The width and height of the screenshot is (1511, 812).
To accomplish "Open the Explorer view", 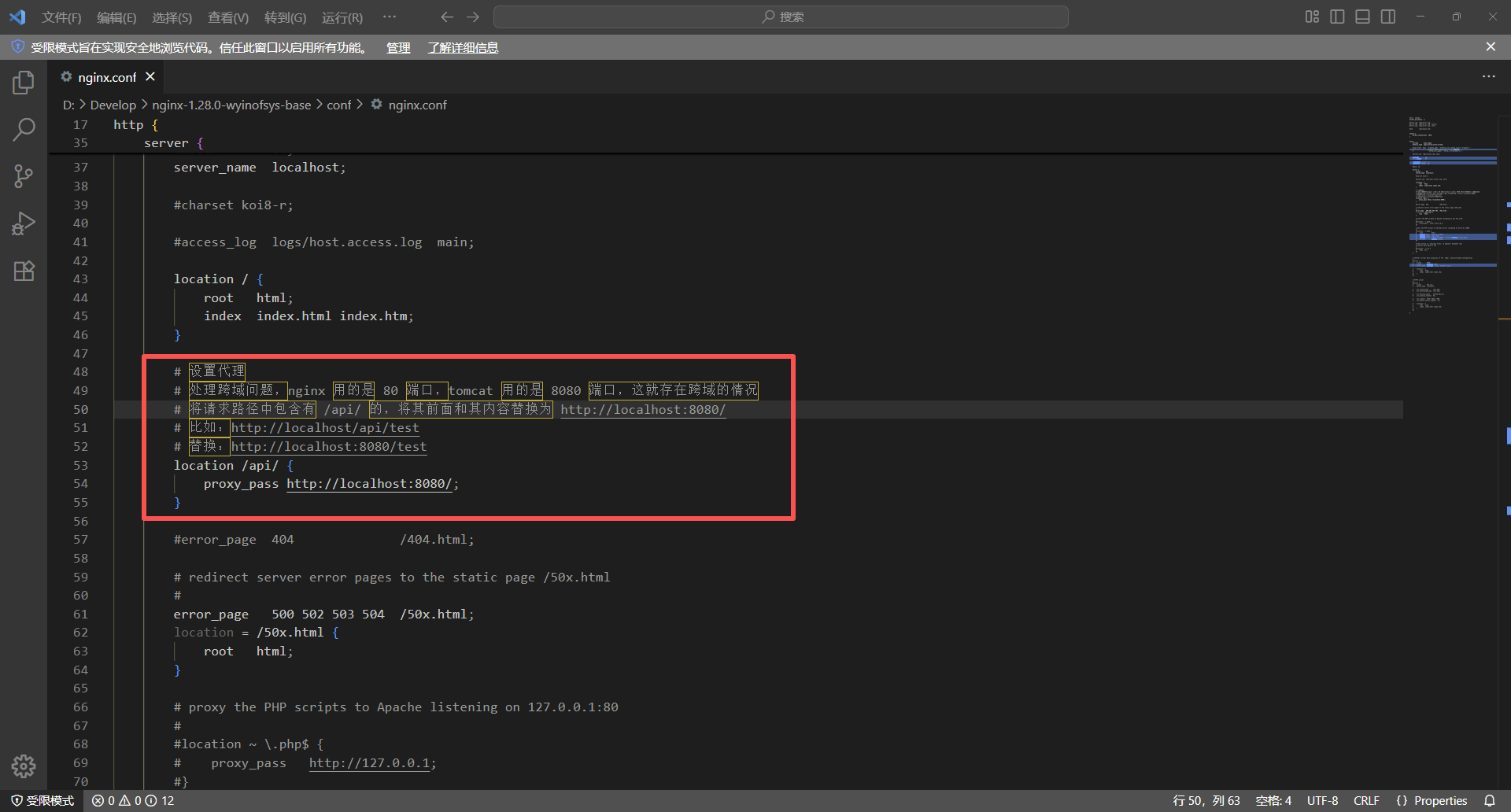I will (24, 82).
